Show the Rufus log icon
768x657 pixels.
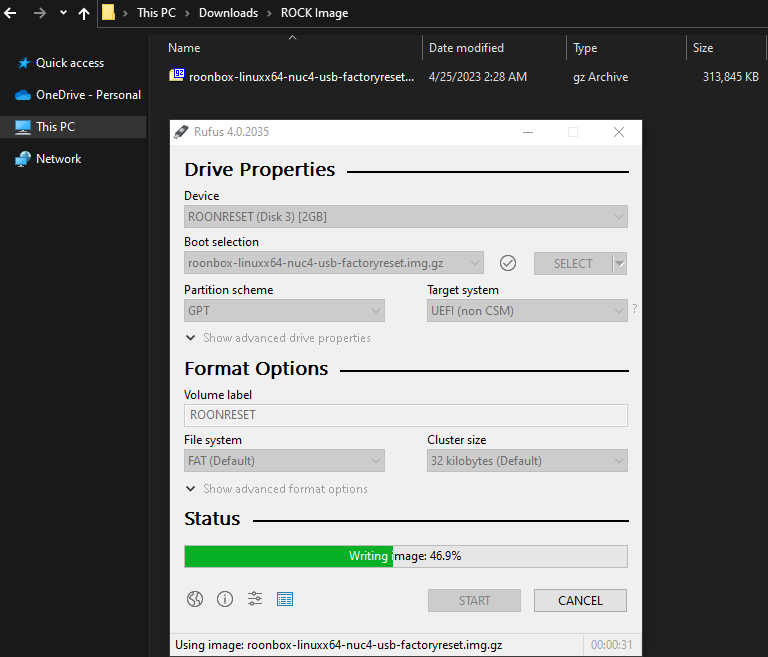click(x=285, y=599)
